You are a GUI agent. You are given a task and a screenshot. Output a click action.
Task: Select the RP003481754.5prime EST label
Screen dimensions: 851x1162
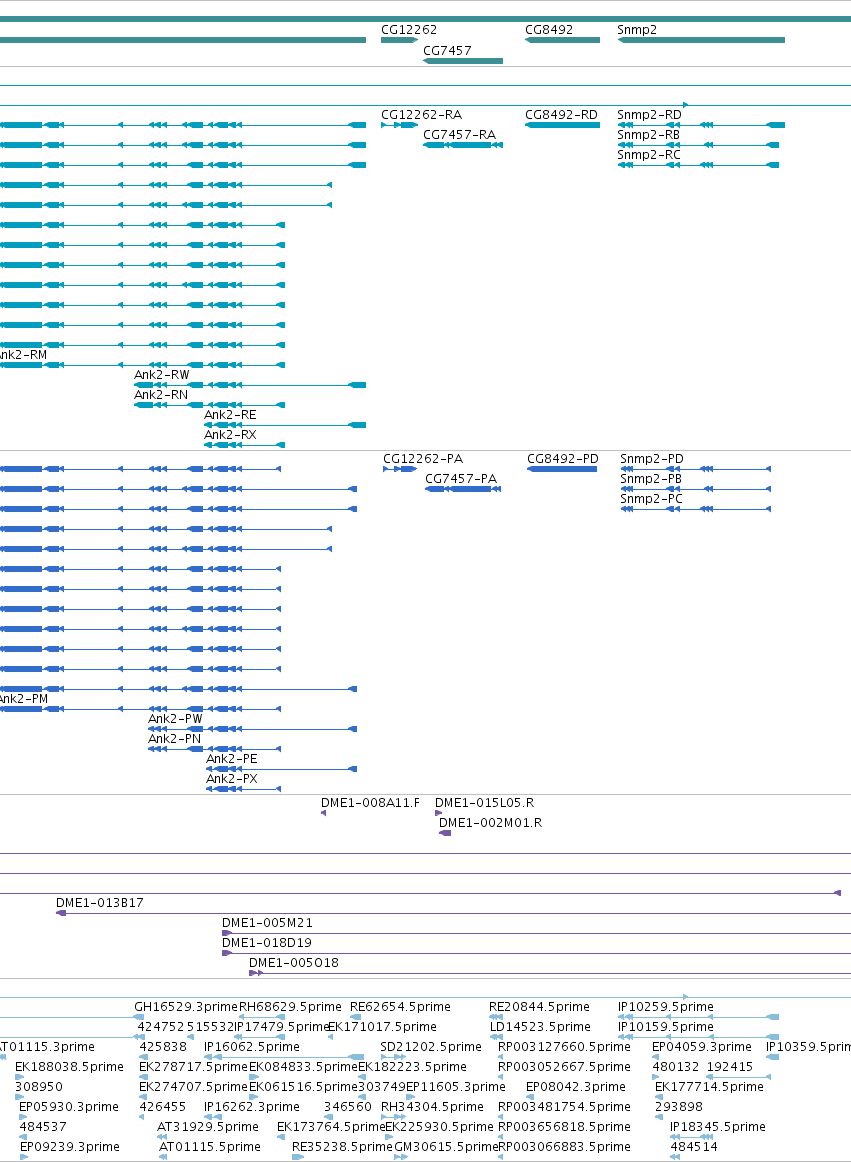tap(564, 1106)
